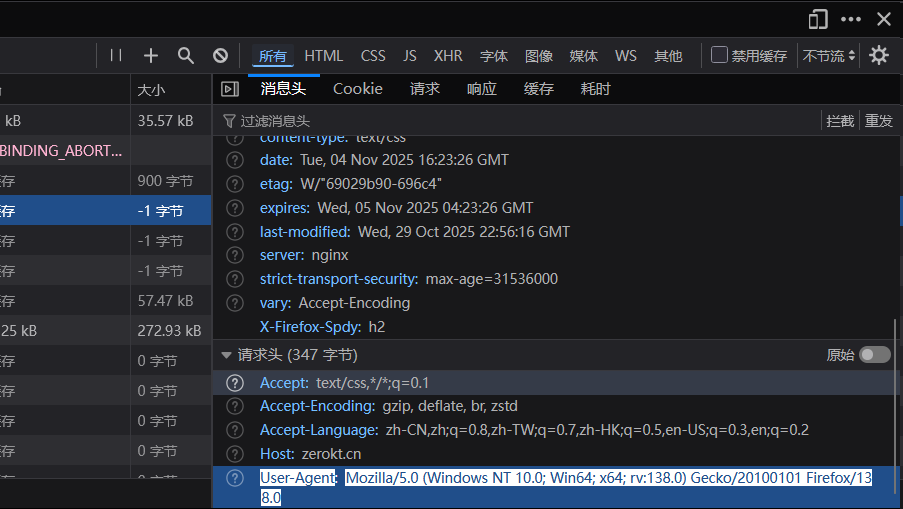
Task: Collapse the 请求头 section
Action: tap(226, 355)
